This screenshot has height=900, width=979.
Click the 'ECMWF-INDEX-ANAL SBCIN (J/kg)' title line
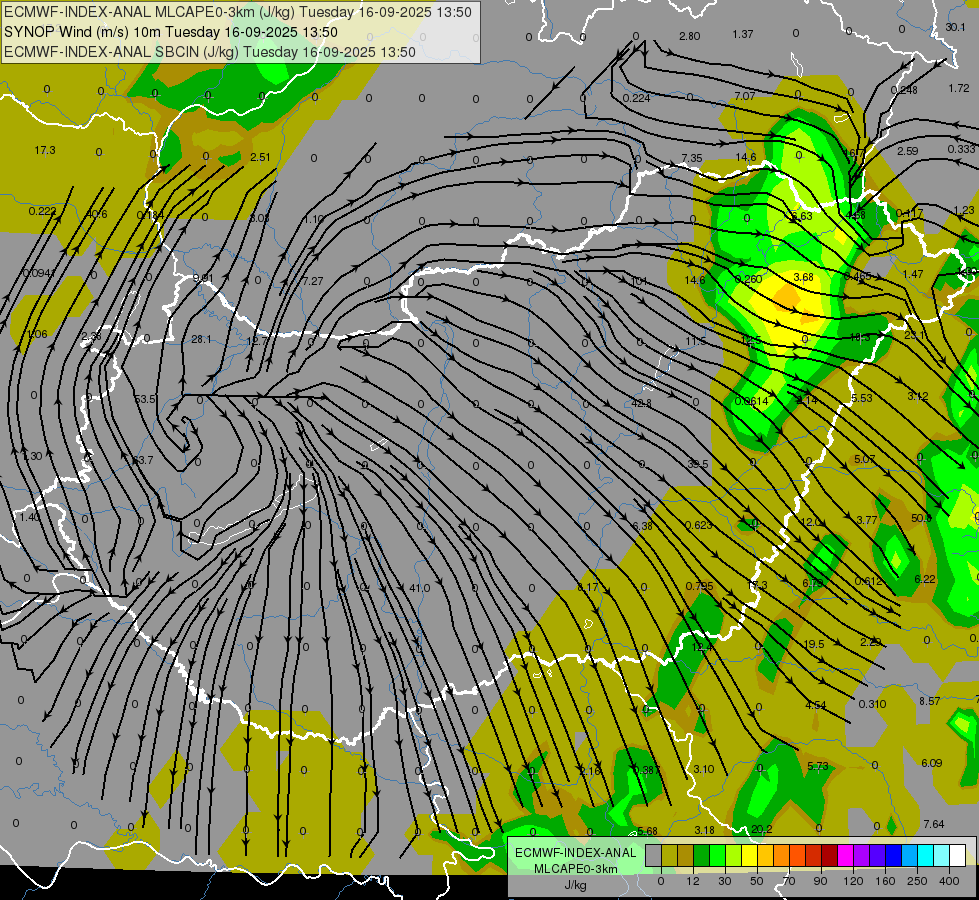click(x=121, y=52)
